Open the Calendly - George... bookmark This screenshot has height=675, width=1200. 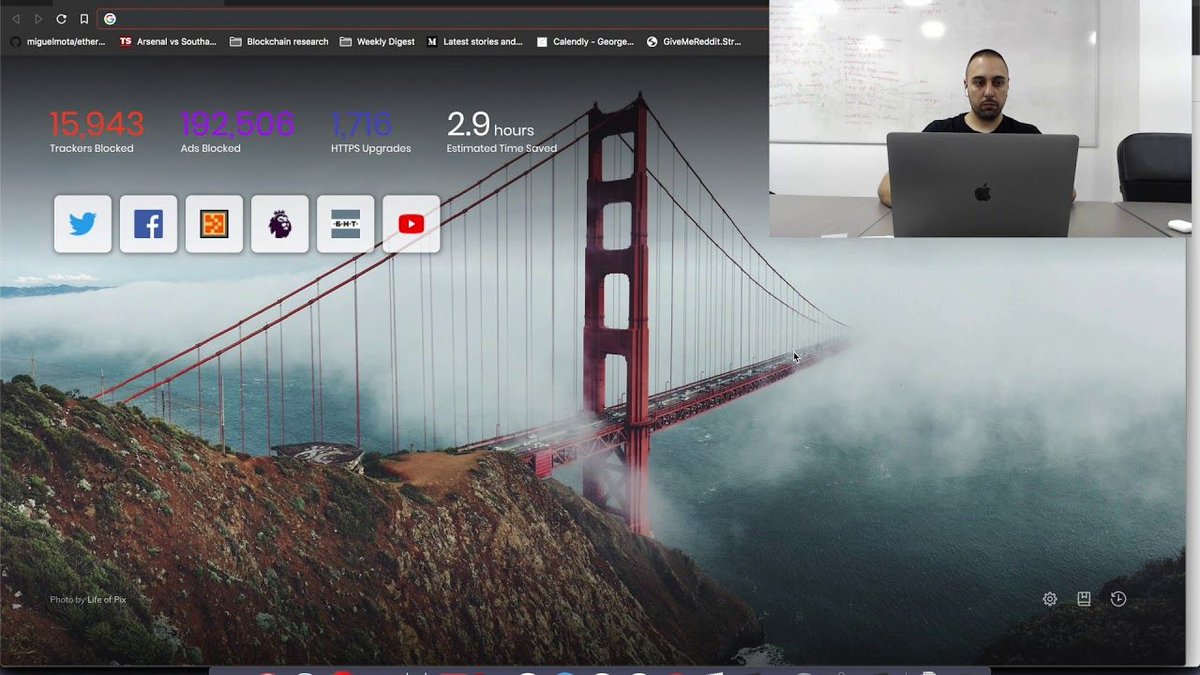coord(585,42)
